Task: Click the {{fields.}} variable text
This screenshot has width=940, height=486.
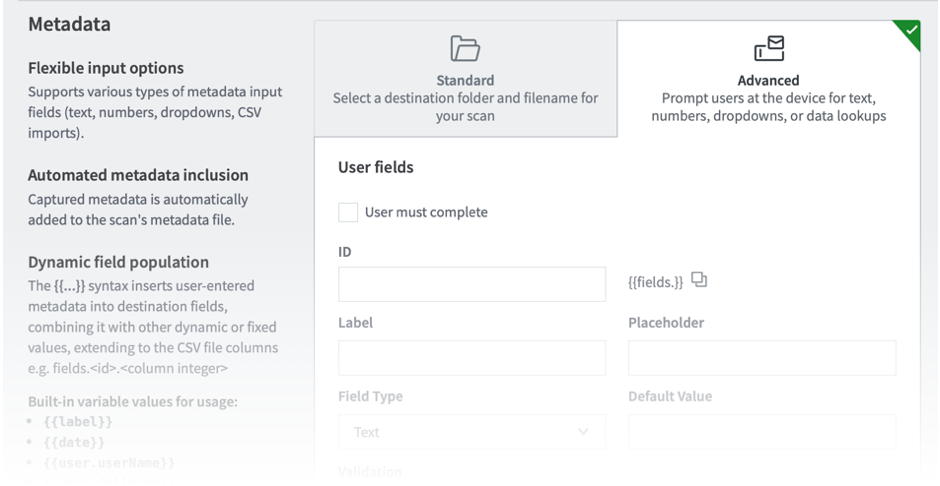Action: click(x=655, y=283)
